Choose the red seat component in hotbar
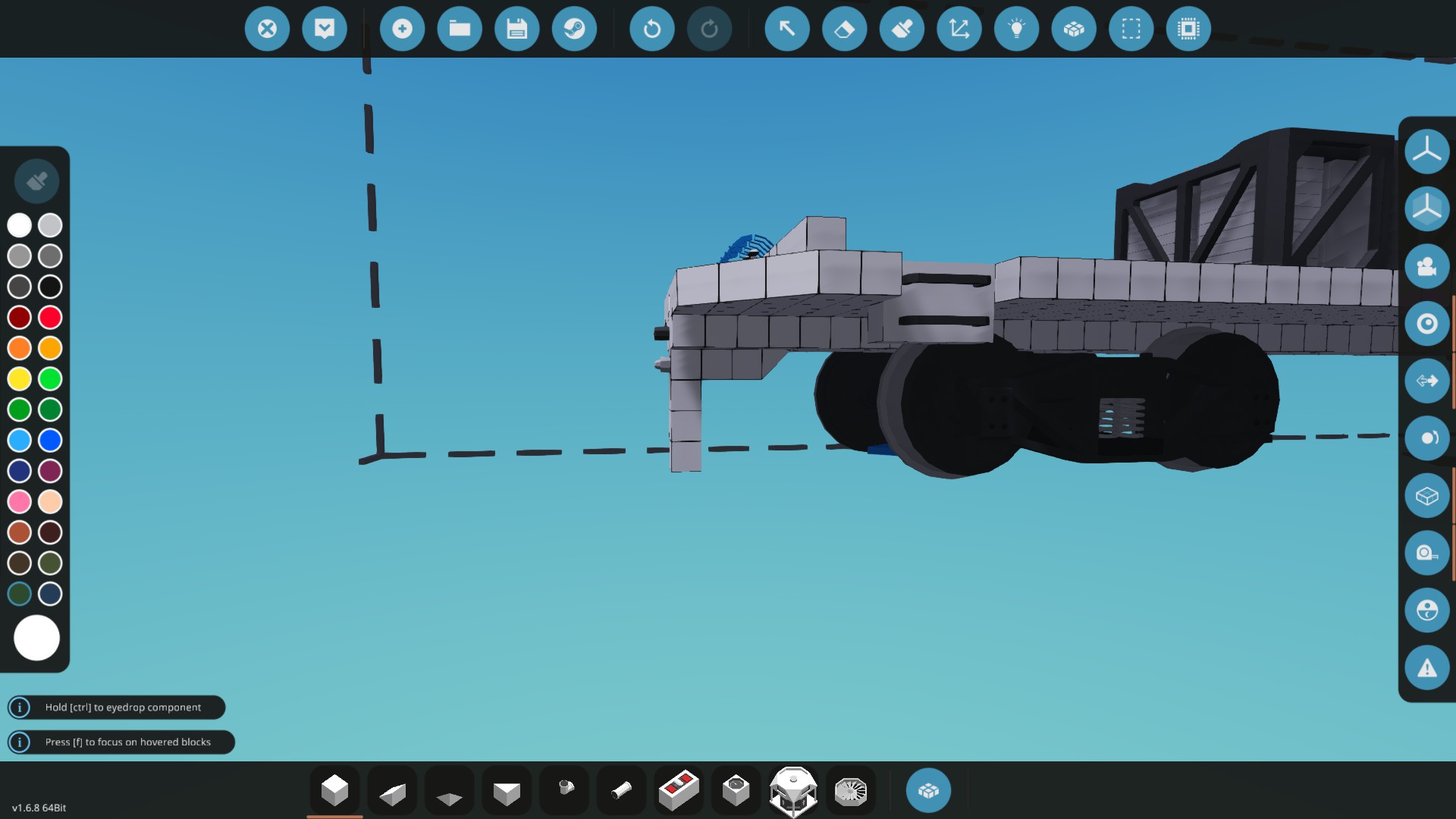 coord(679,790)
